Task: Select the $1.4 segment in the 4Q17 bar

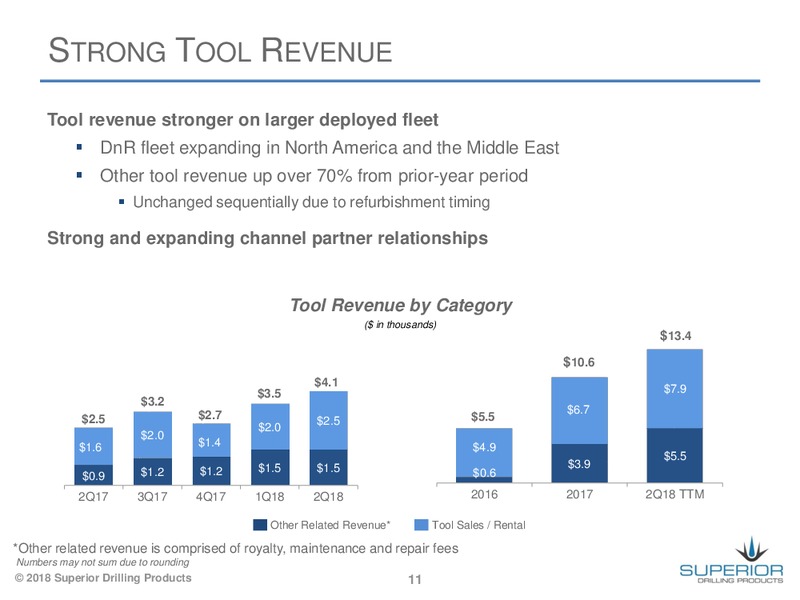Action: point(211,440)
